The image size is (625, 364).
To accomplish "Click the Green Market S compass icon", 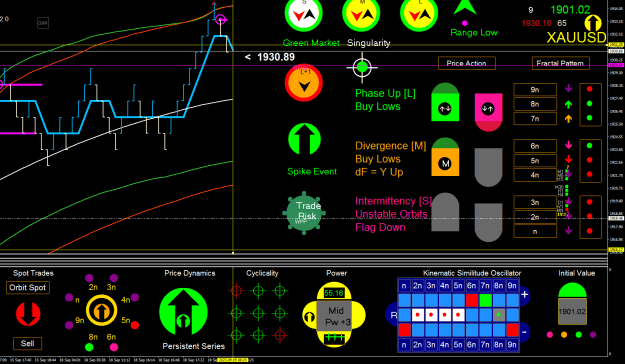I will point(304,14).
